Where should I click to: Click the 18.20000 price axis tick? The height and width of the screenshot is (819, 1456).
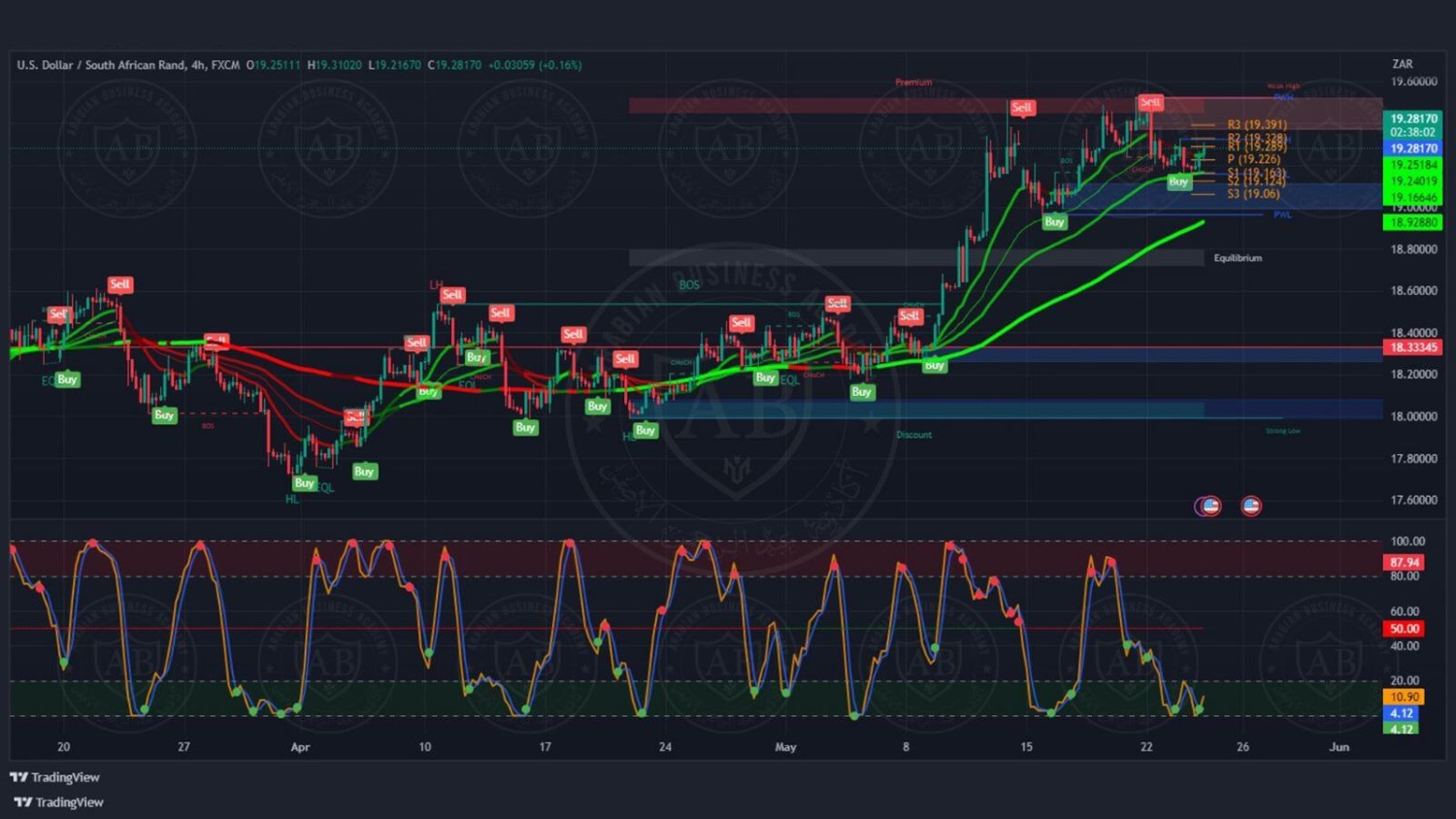pyautogui.click(x=1414, y=375)
